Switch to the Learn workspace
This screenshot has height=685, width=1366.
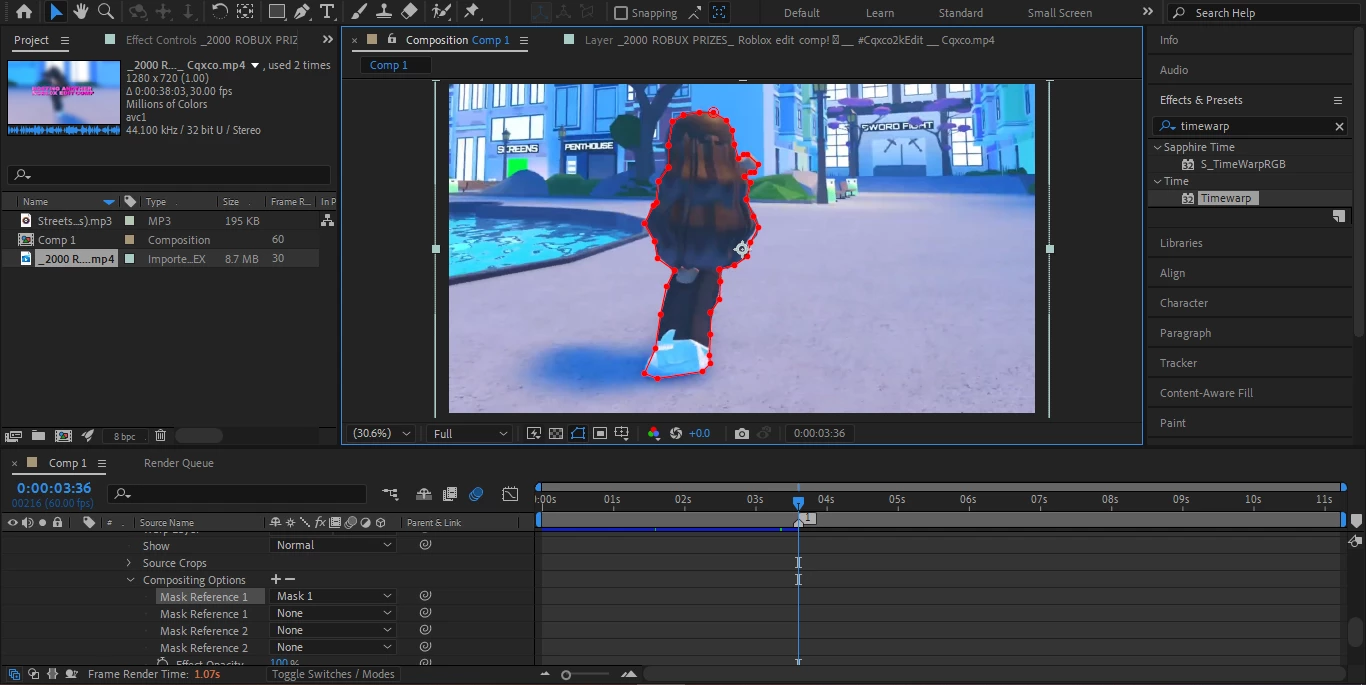coord(880,13)
